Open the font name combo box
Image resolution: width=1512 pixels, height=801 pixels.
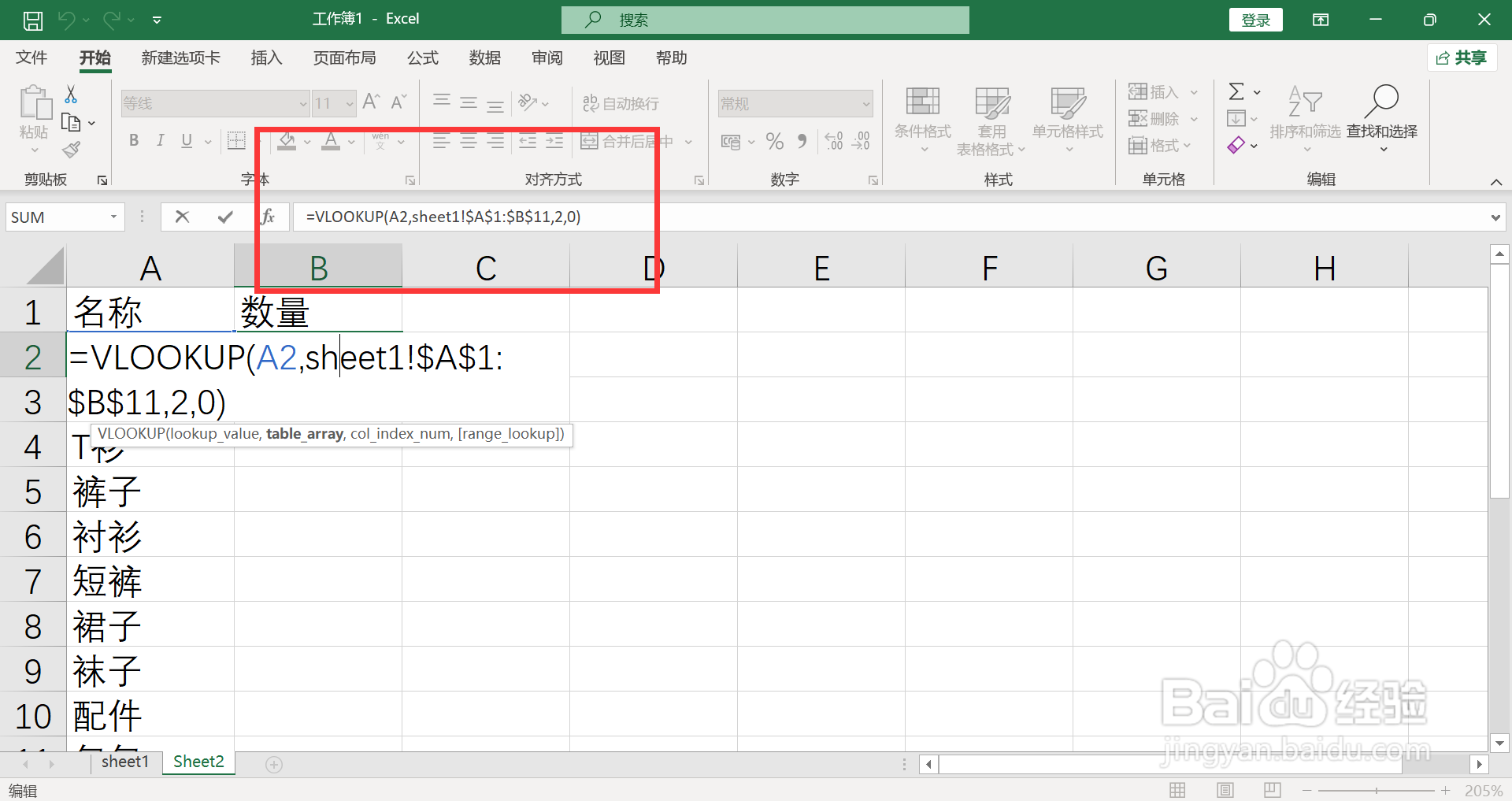click(x=215, y=103)
